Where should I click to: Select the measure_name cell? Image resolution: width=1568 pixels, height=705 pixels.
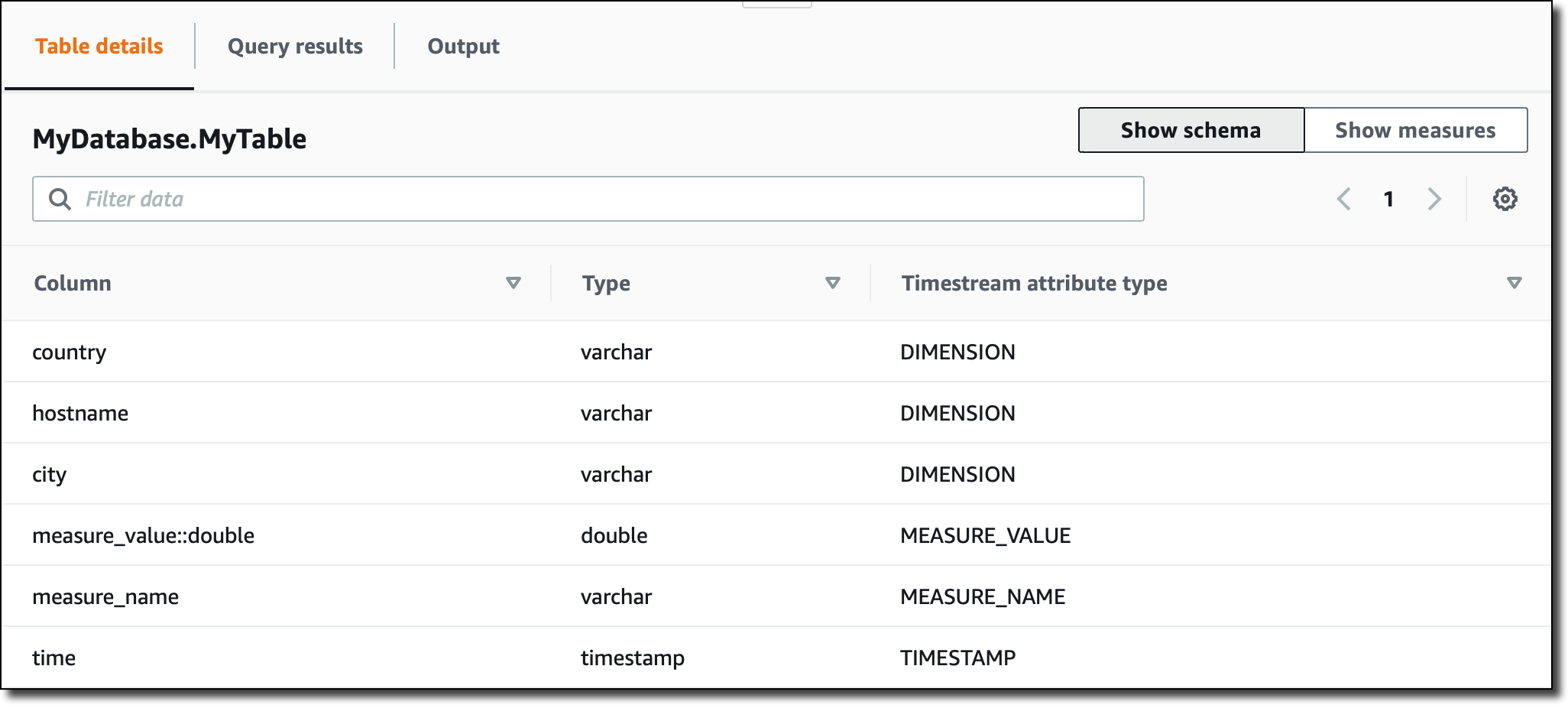105,596
